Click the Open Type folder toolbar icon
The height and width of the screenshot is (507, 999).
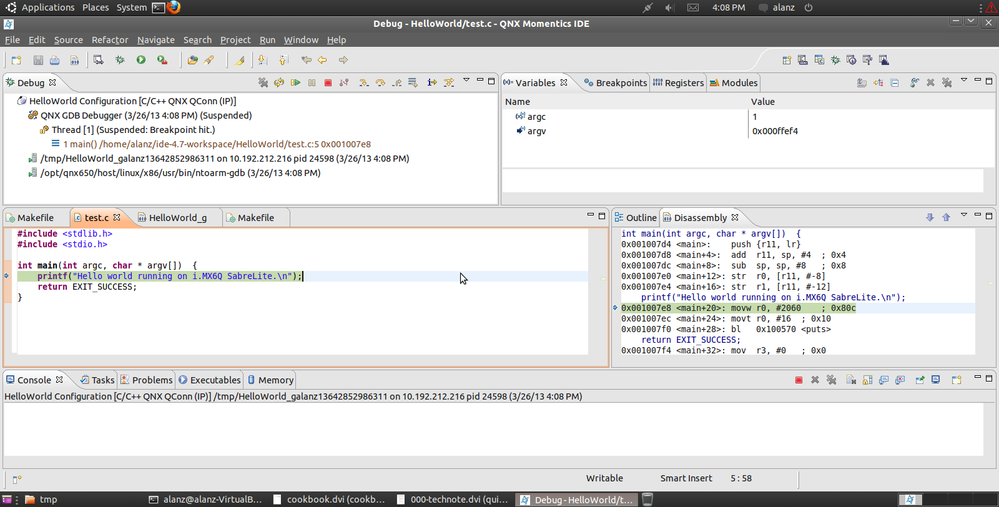[x=192, y=60]
